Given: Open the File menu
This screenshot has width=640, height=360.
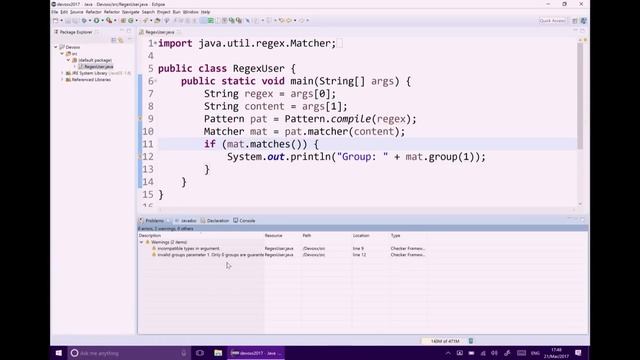Looking at the screenshot, I should pyautogui.click(x=54, y=12).
